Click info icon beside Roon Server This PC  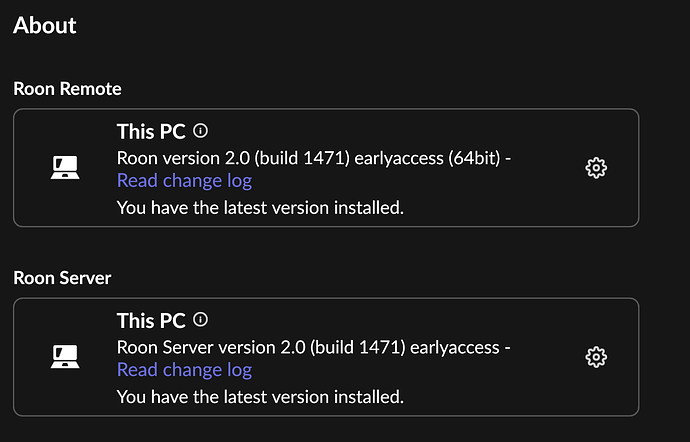pos(201,320)
